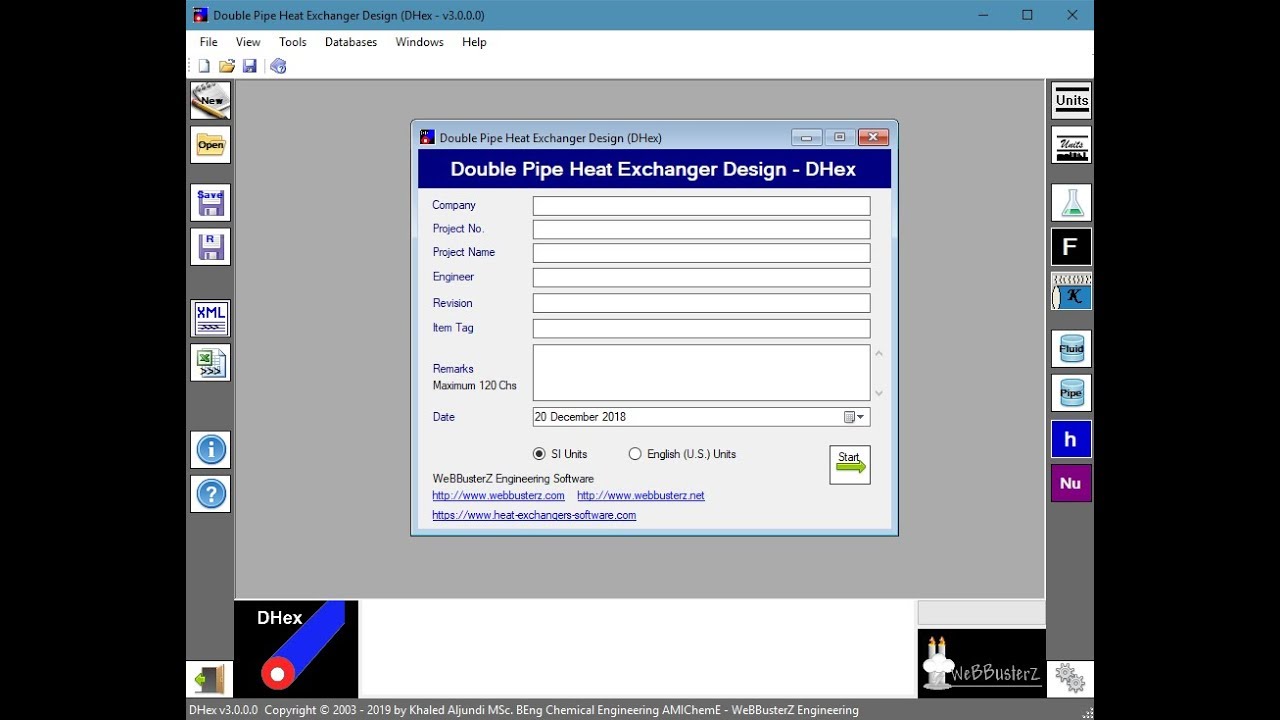Click the floppy icon marked R
The width and height of the screenshot is (1280, 720).
pos(211,247)
